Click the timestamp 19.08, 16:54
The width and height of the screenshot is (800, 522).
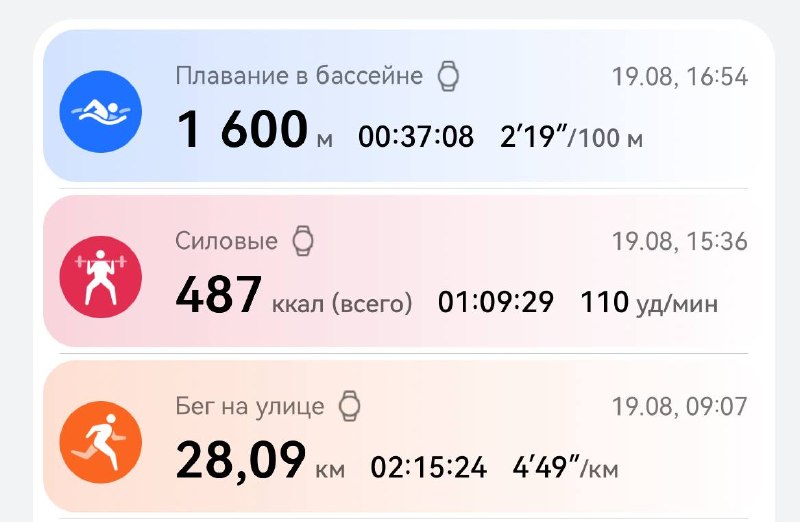coord(680,77)
